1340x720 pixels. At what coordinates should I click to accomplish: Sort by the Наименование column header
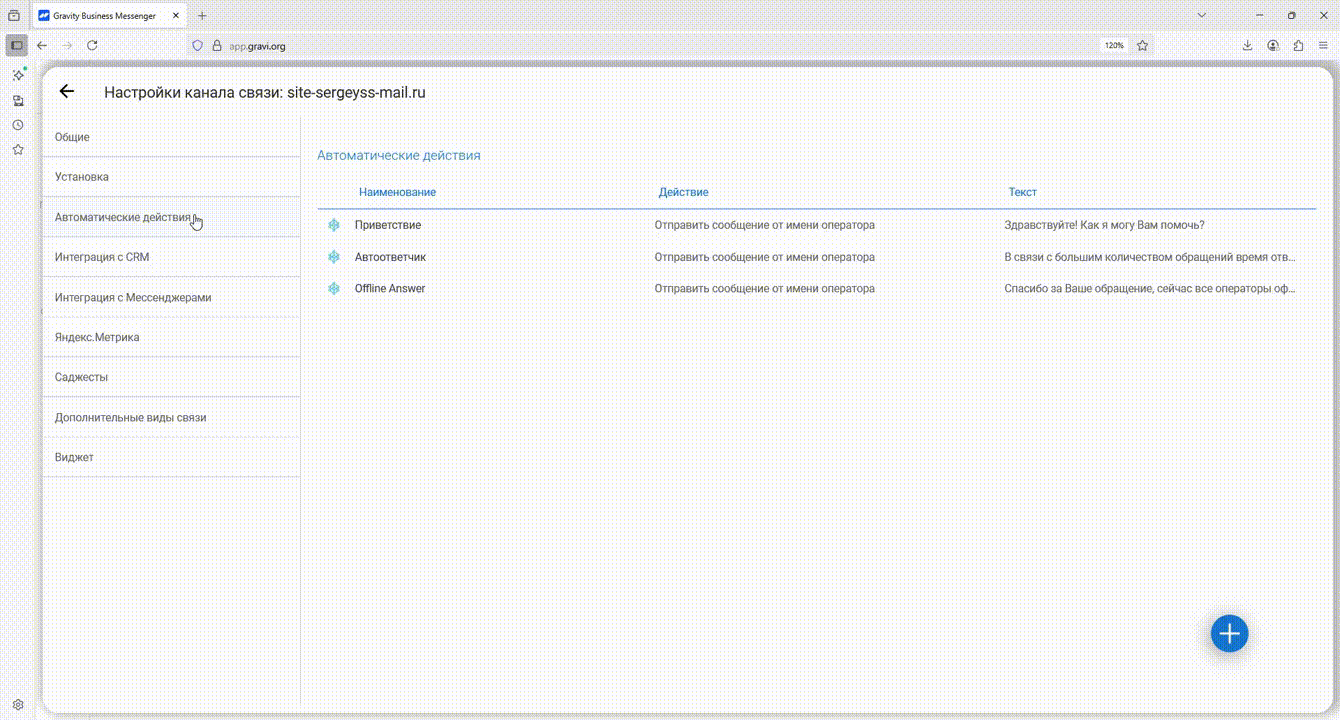click(397, 192)
